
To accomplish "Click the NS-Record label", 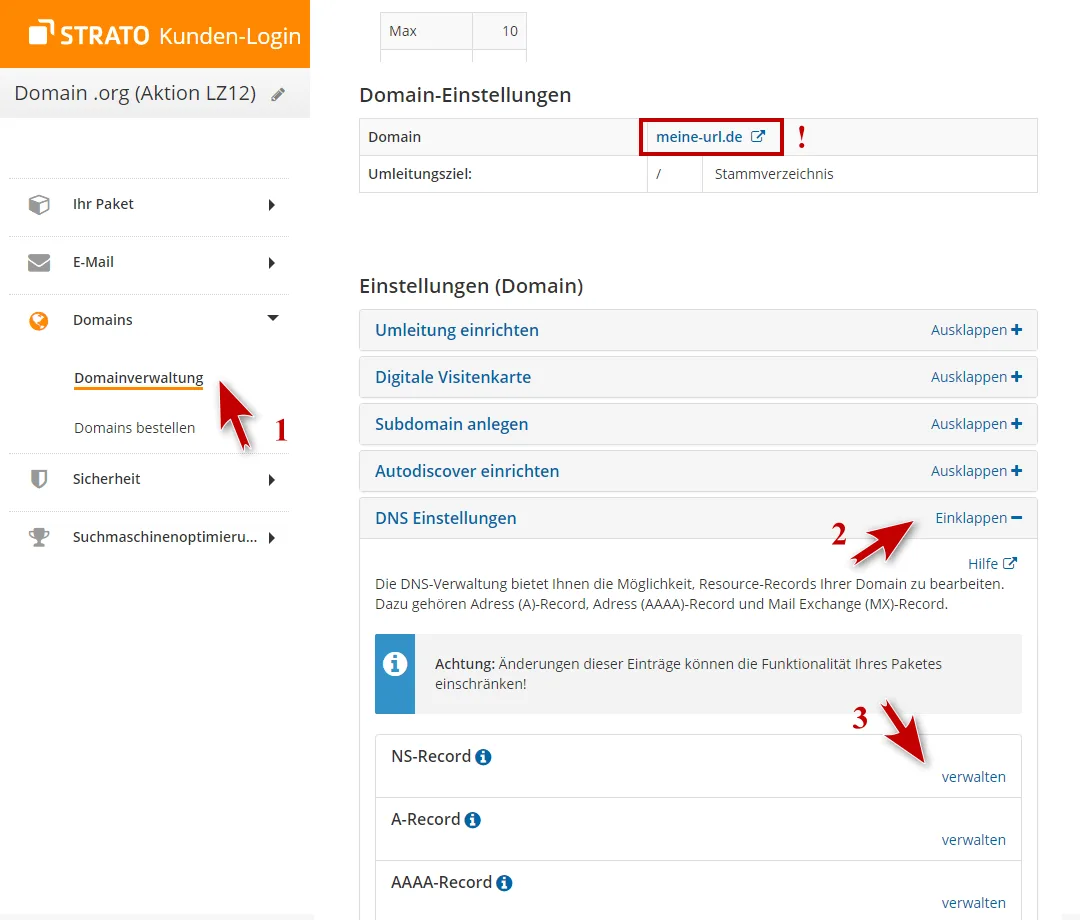I will coord(430,756).
